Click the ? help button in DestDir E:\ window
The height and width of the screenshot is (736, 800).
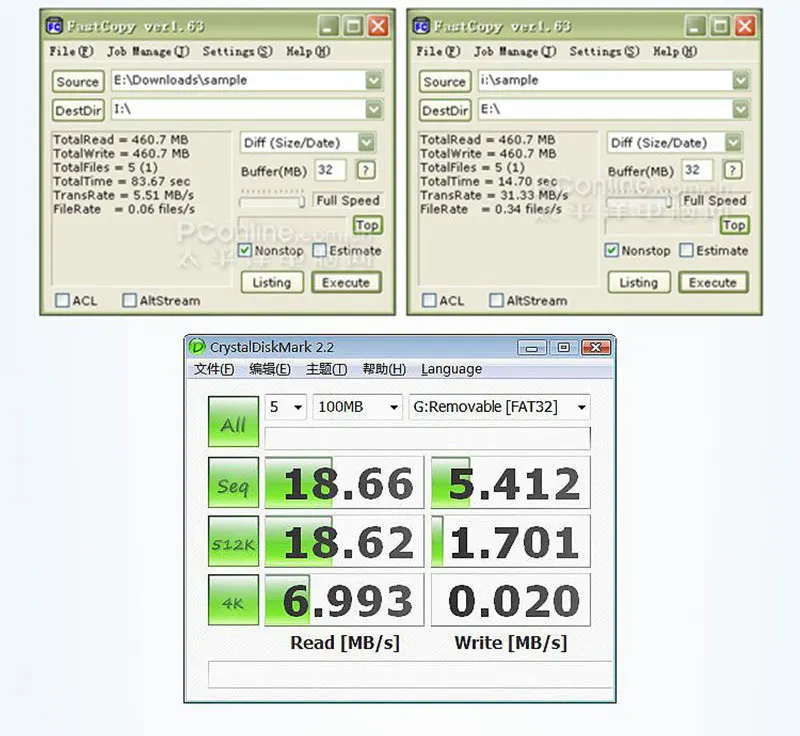click(733, 170)
